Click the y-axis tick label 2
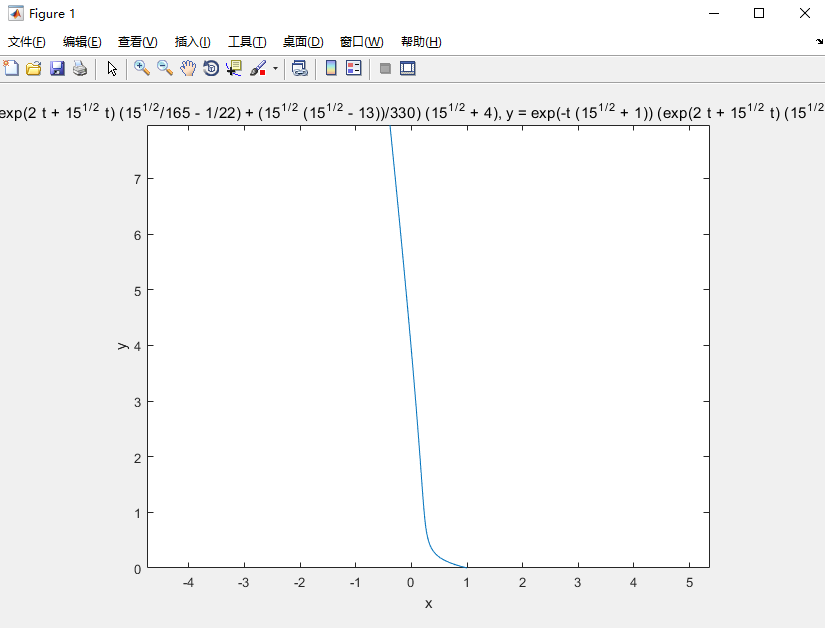Screen dimensions: 825x628 click(137, 458)
